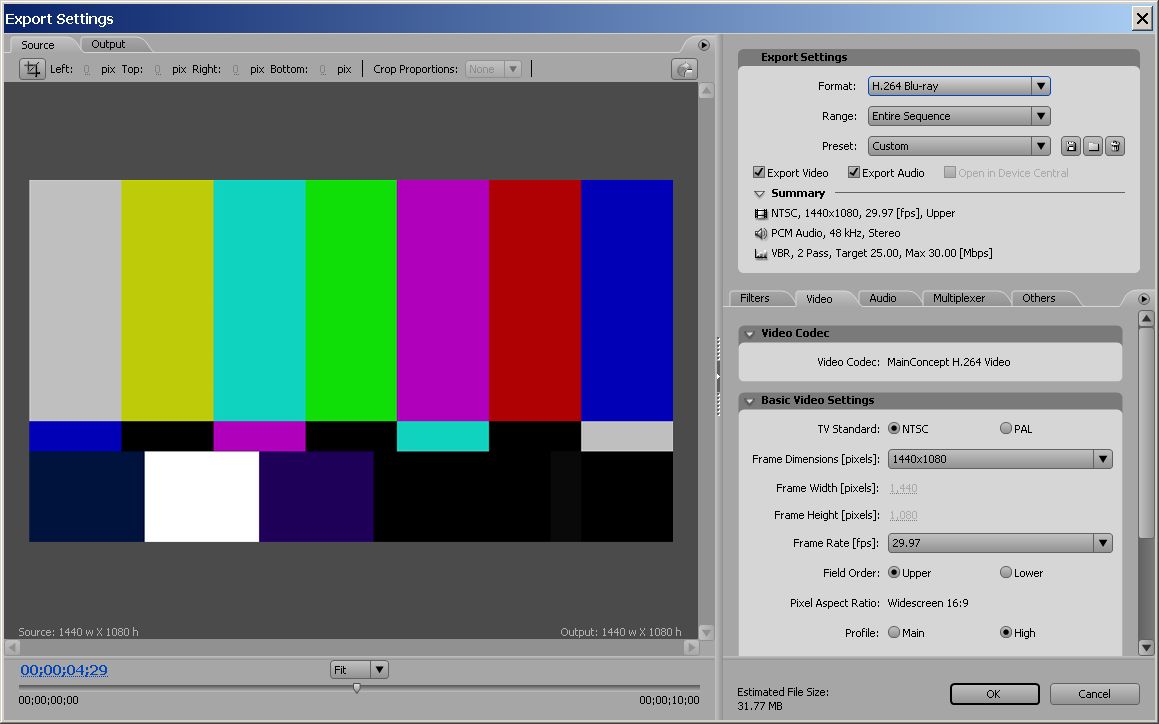Image resolution: width=1159 pixels, height=724 pixels.
Task: Click the Import Preset folder icon
Action: click(1093, 146)
